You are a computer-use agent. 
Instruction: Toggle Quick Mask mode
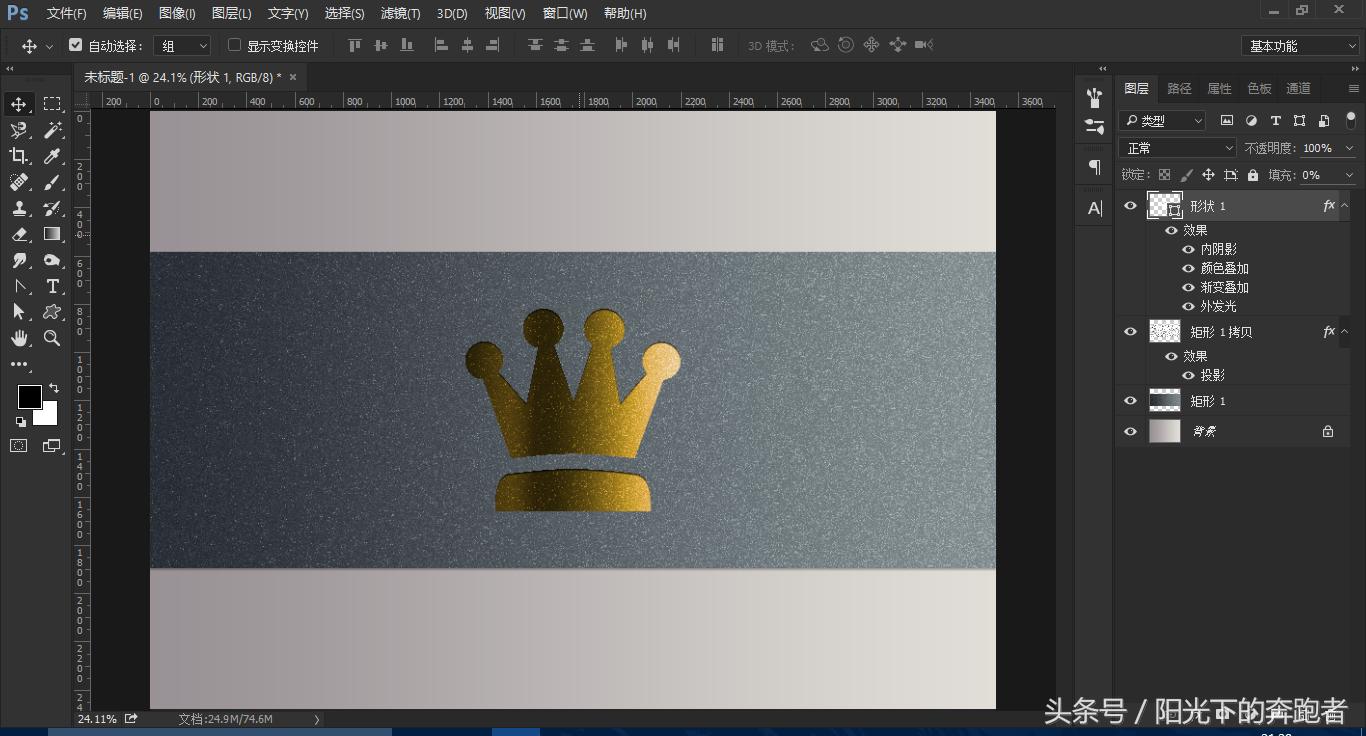tap(19, 446)
